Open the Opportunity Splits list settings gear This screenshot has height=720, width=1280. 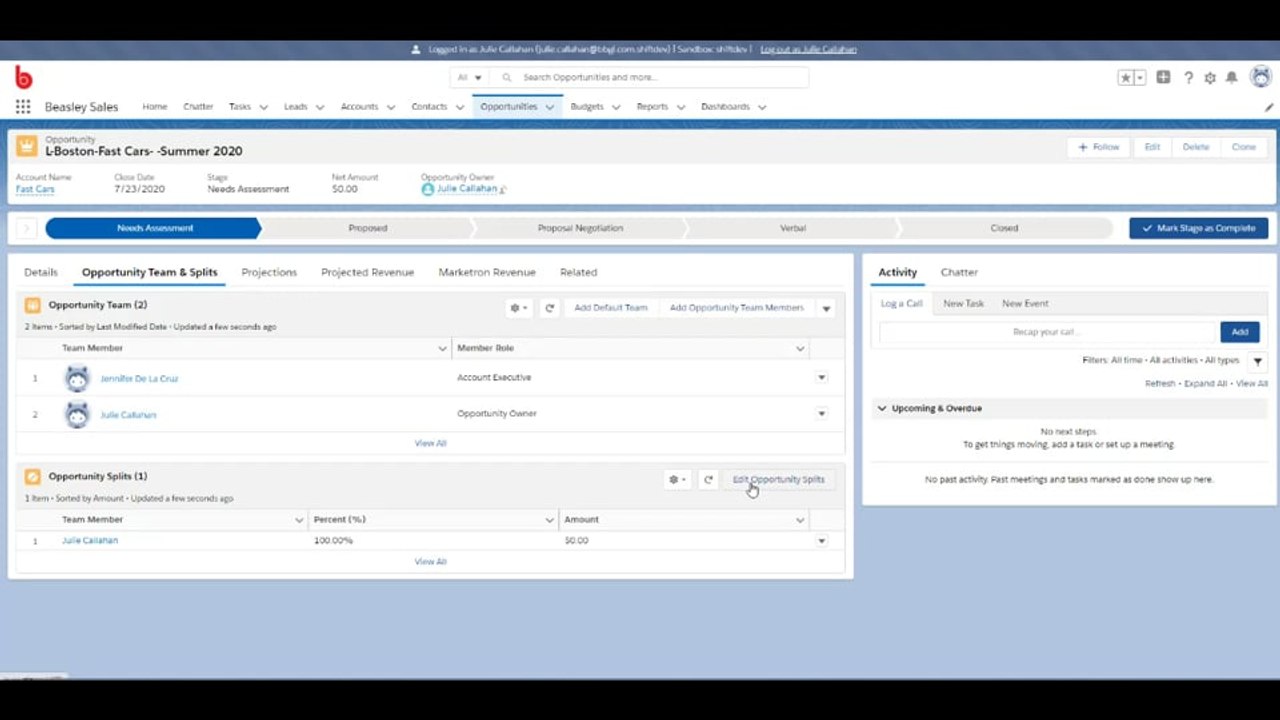tap(677, 480)
